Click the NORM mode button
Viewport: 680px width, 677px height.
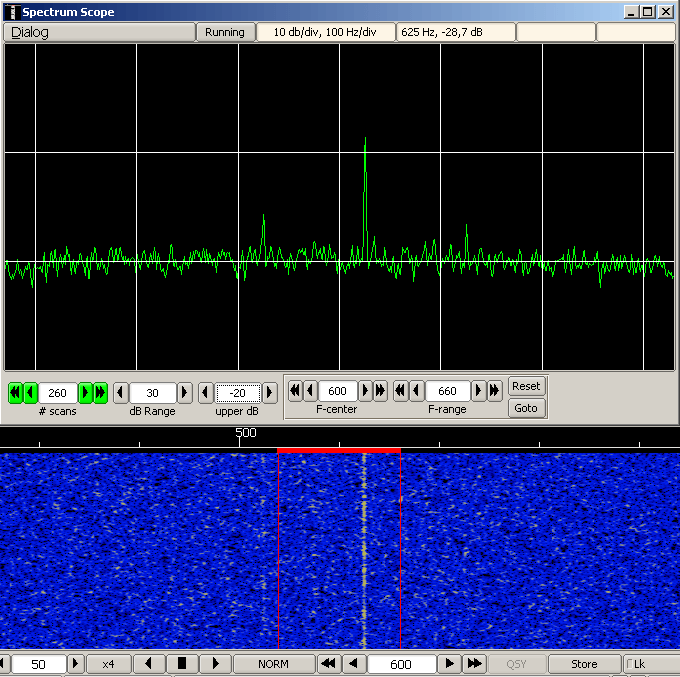click(274, 664)
